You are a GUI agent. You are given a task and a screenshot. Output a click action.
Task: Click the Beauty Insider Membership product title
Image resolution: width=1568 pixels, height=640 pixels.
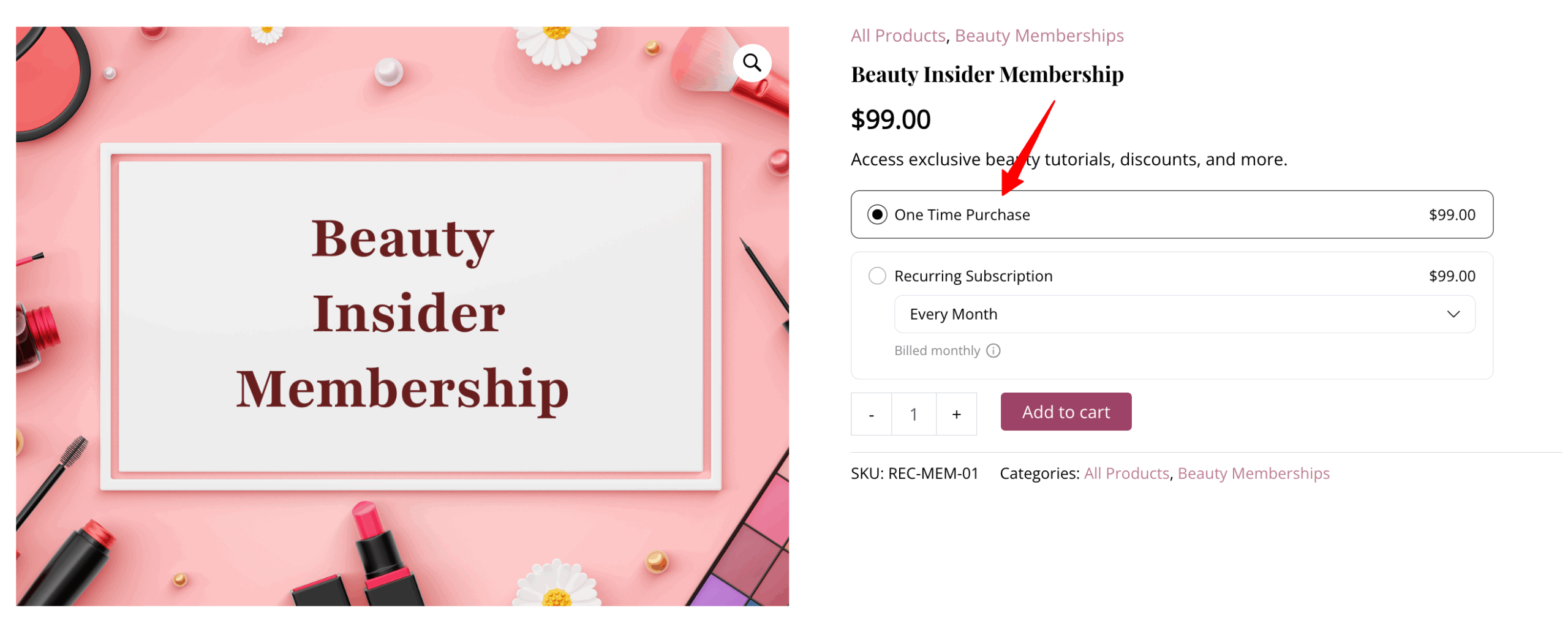[987, 75]
